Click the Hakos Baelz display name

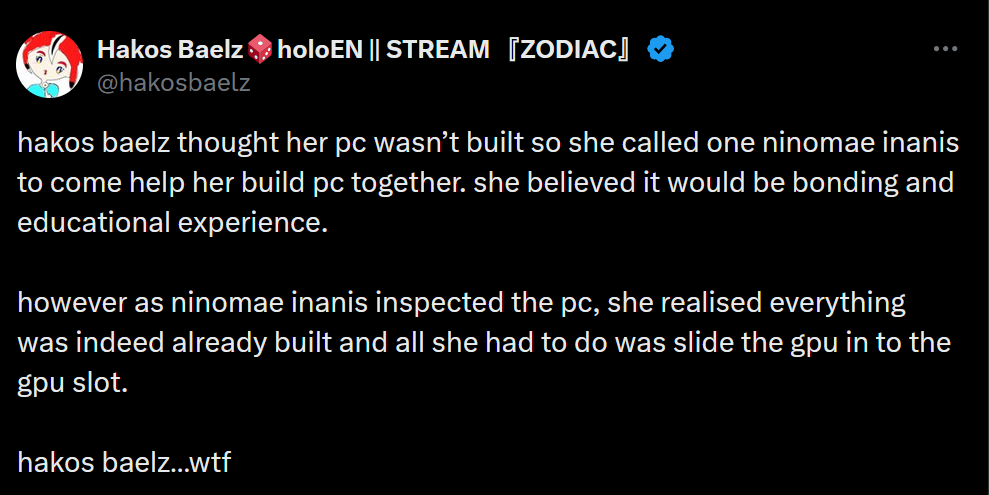coord(170,49)
